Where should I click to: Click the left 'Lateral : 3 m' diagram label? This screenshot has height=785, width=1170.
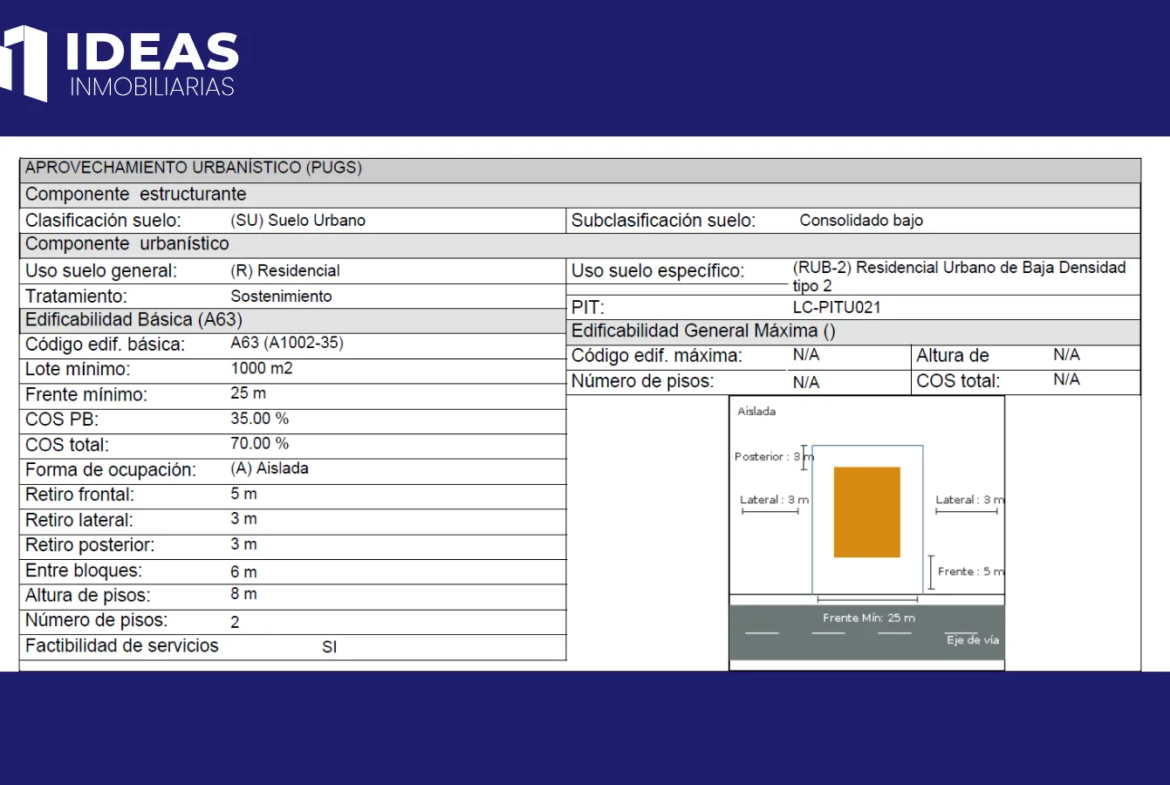[x=774, y=500]
